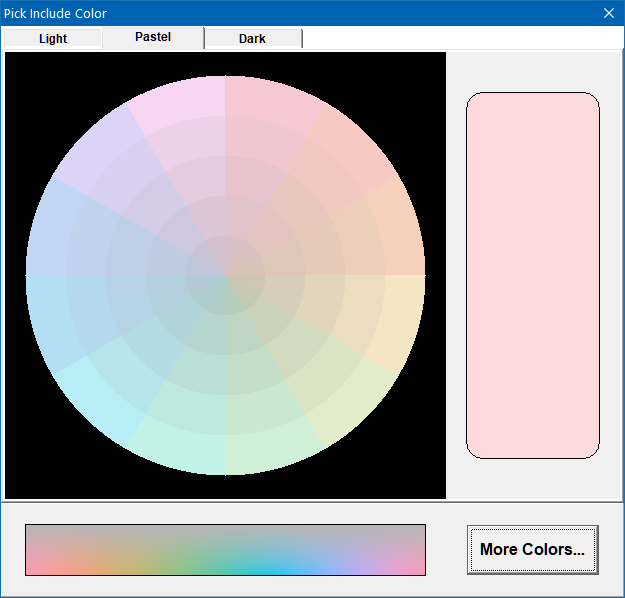Click the large pink preview swatch
The width and height of the screenshot is (625, 598).
tap(532, 275)
